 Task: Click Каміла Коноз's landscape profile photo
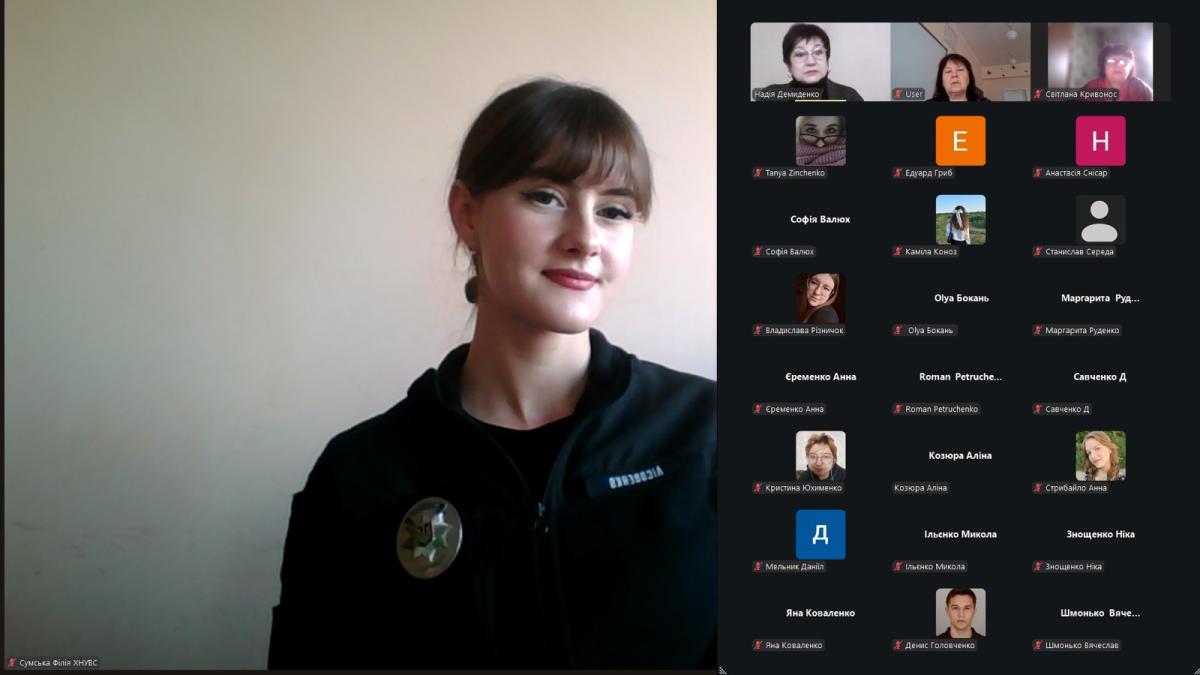point(960,220)
